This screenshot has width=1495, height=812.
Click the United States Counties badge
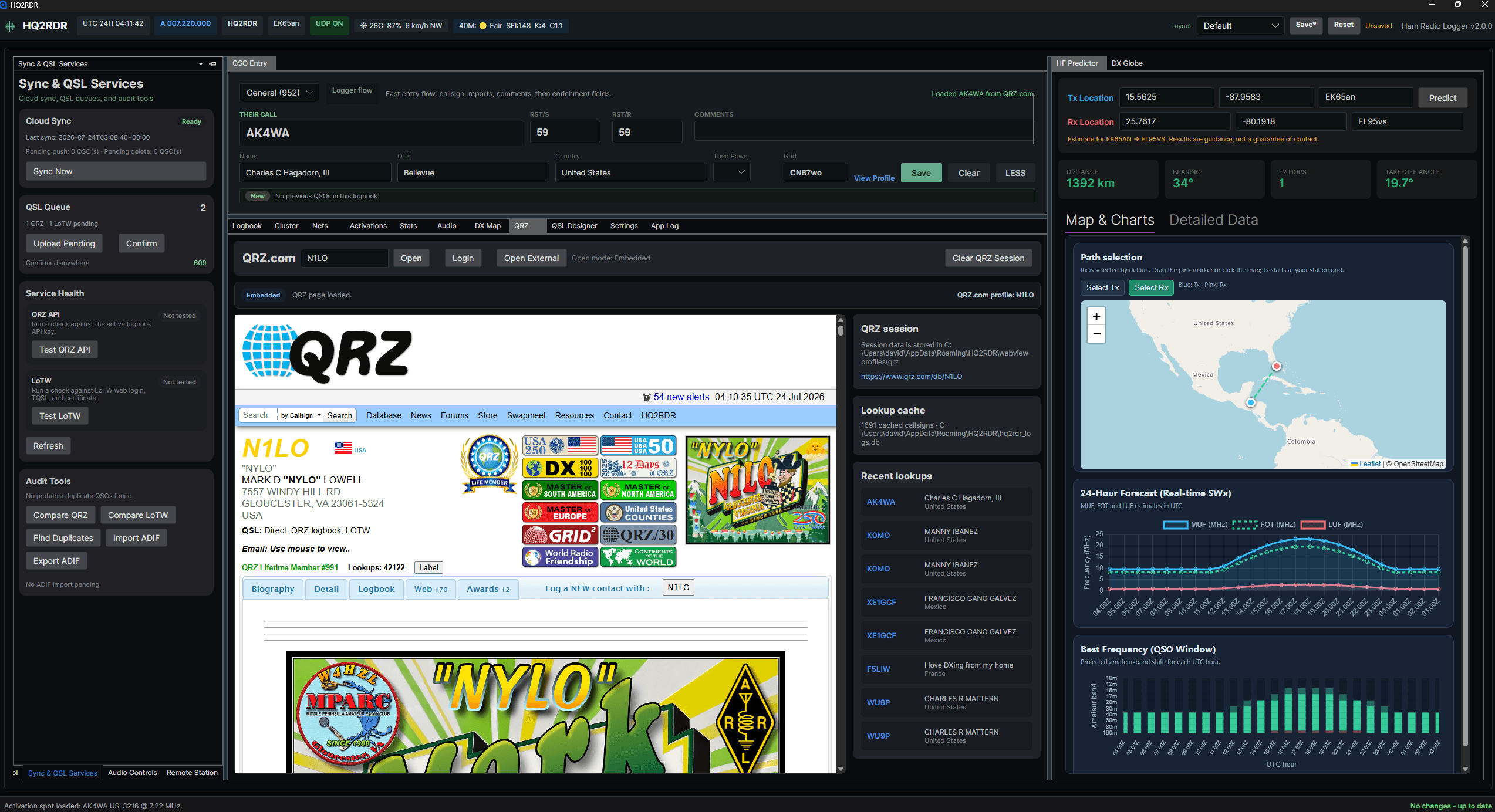(638, 512)
